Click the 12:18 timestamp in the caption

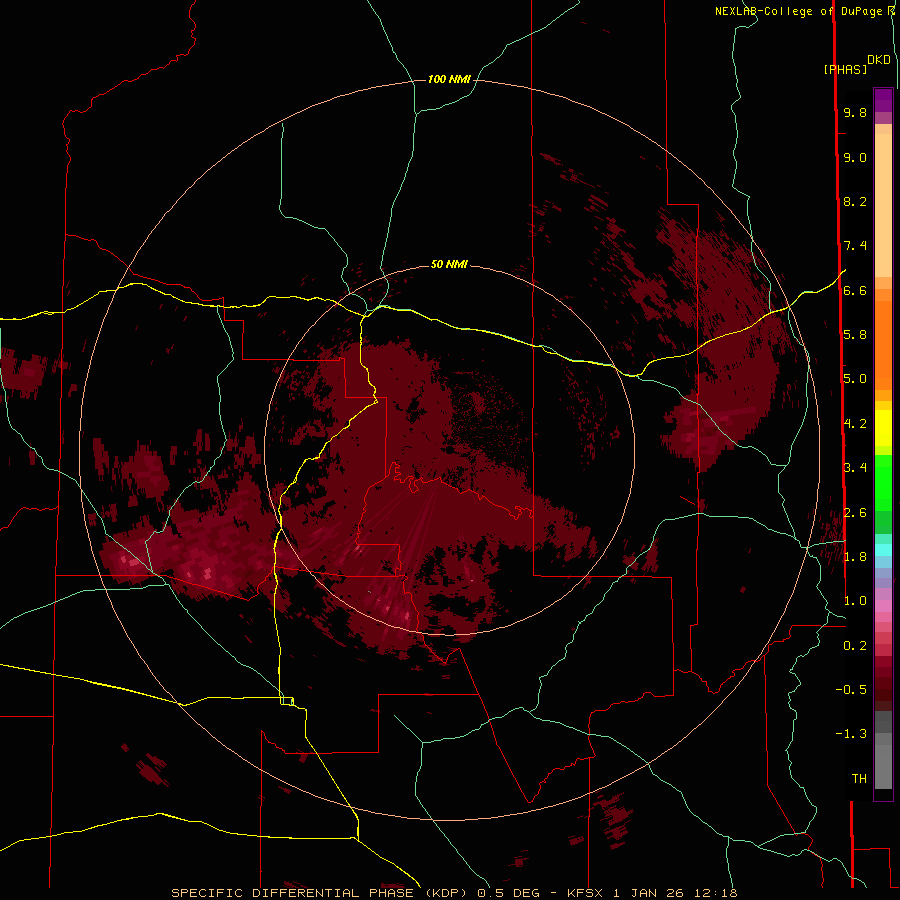click(715, 893)
